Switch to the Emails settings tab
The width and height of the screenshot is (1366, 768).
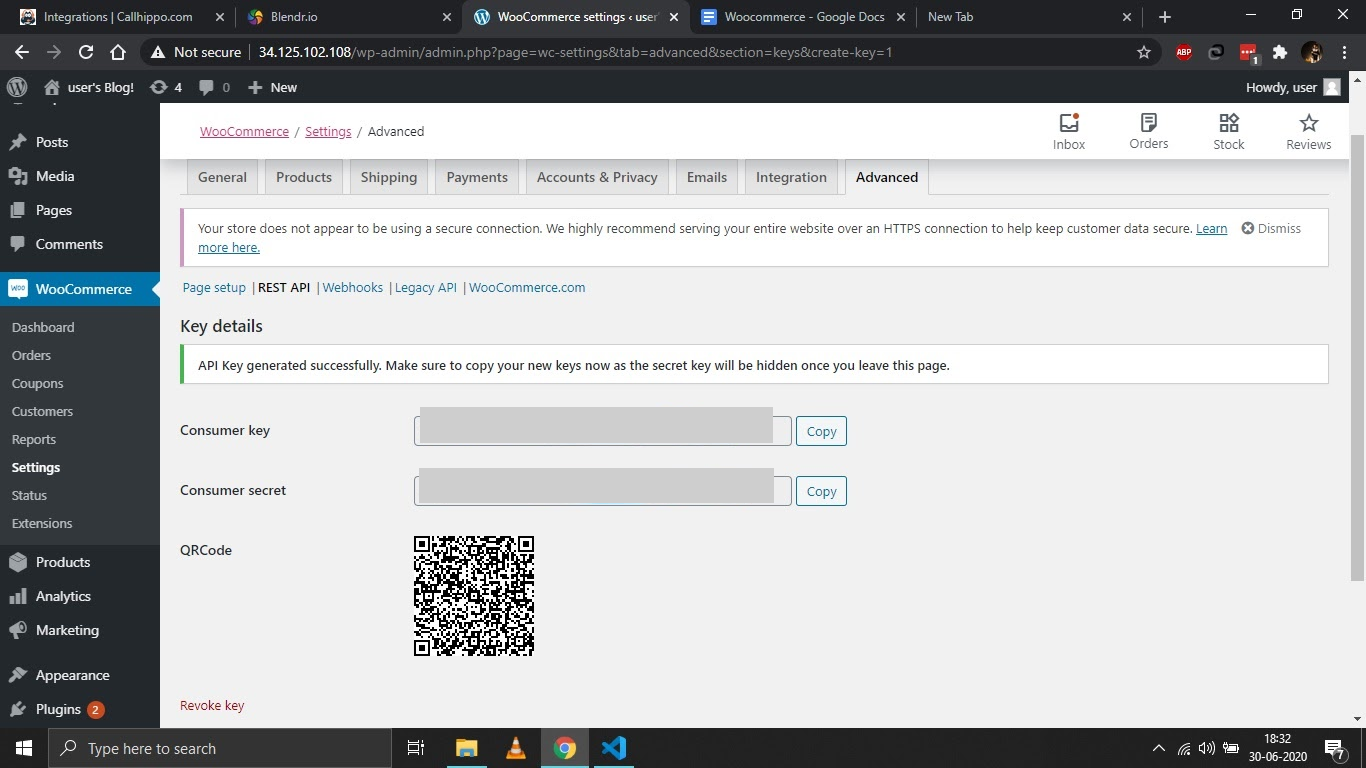pyautogui.click(x=707, y=177)
